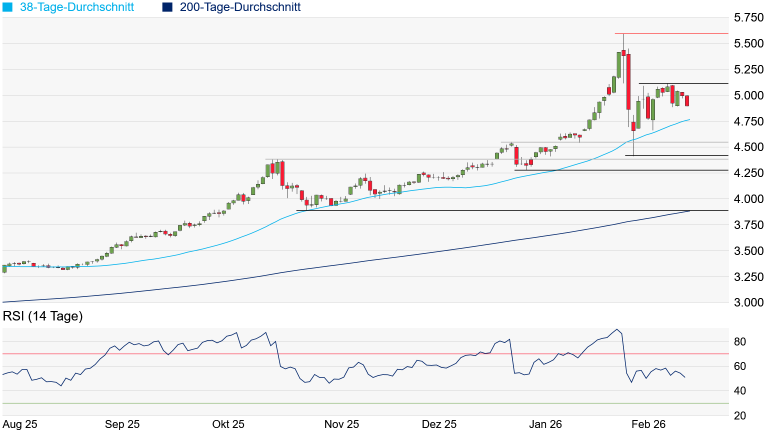The width and height of the screenshot is (765, 430).
Task: Click the RSI axis value 80
Action: pos(742,342)
